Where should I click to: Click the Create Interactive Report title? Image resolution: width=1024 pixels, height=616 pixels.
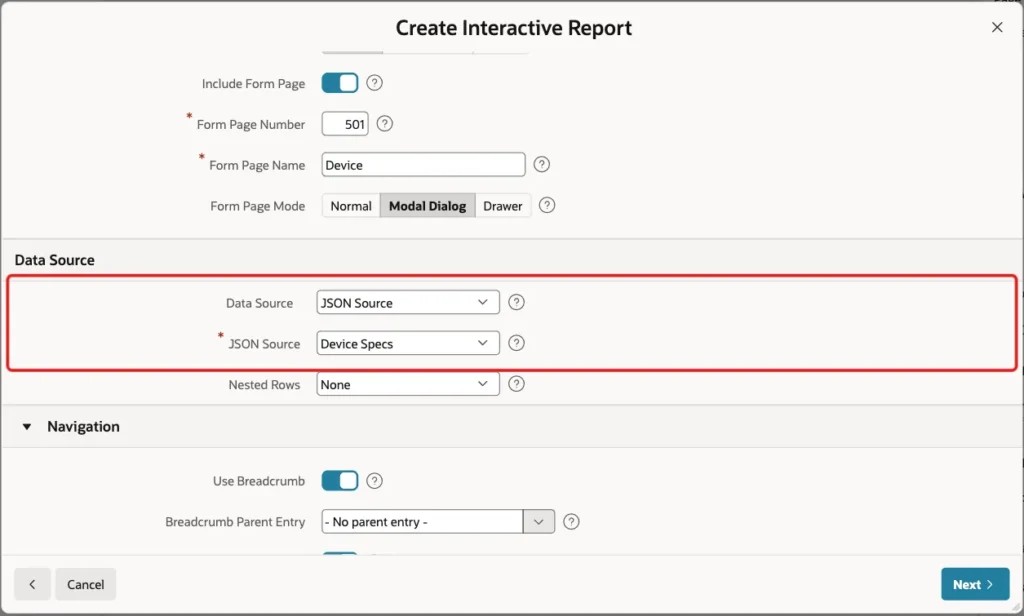(514, 28)
